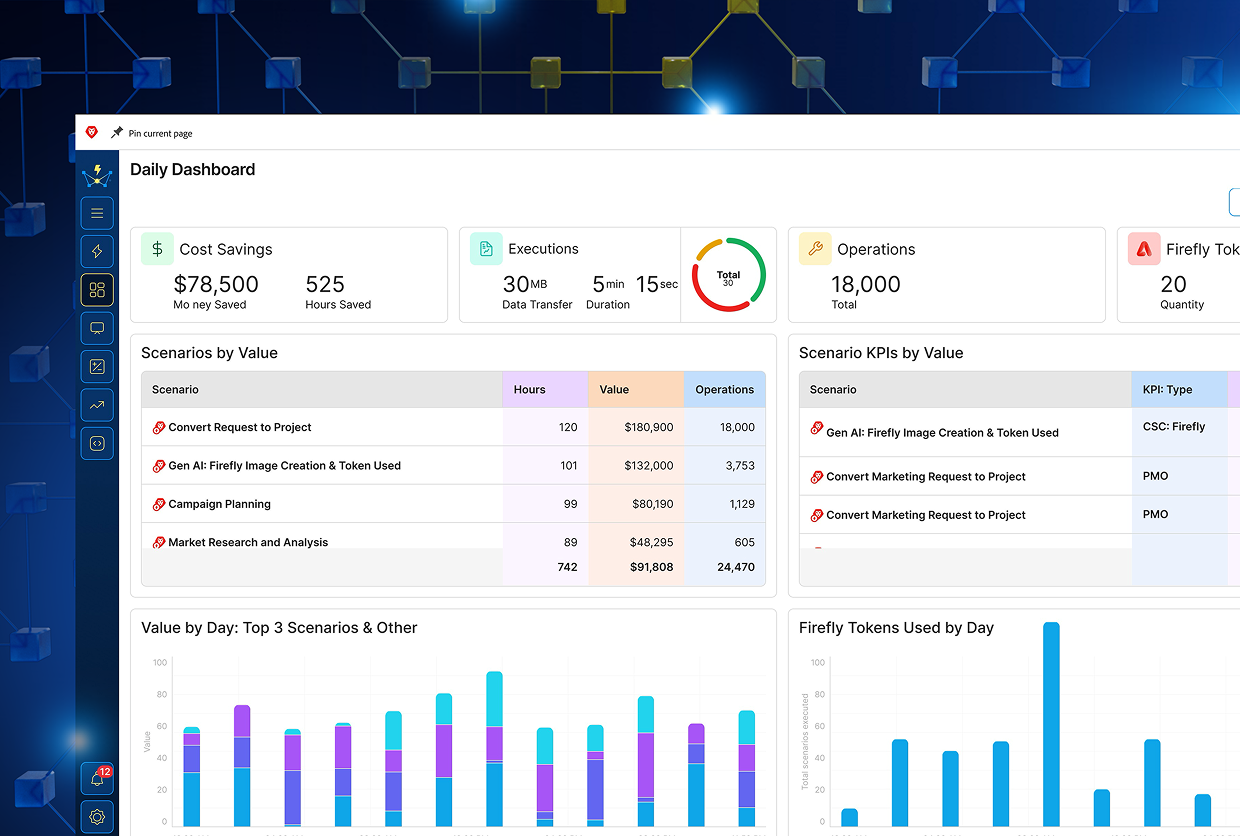Click the lightning bolt sidebar icon
1240x836 pixels.
click(x=97, y=252)
